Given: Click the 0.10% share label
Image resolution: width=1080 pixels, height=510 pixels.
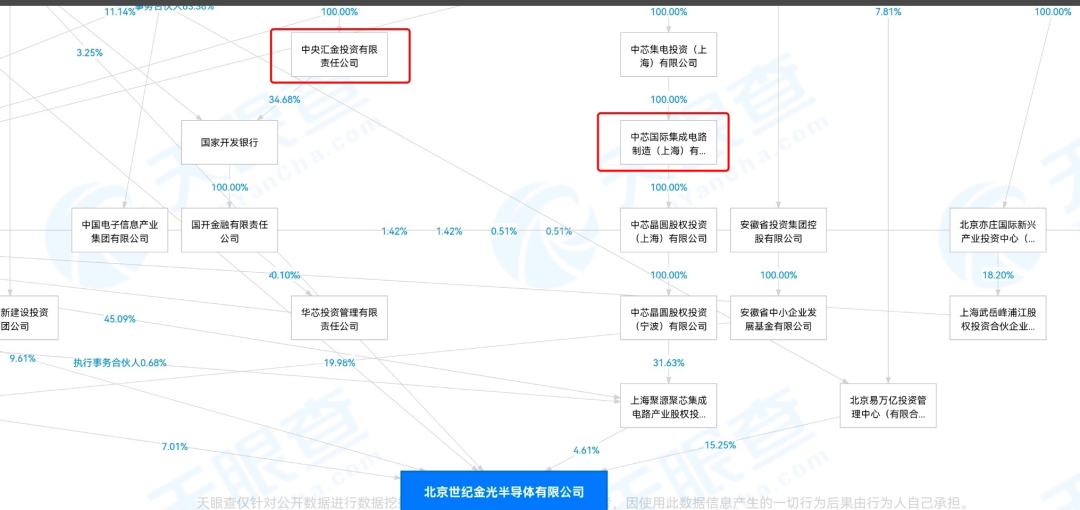Looking at the screenshot, I should tap(284, 274).
